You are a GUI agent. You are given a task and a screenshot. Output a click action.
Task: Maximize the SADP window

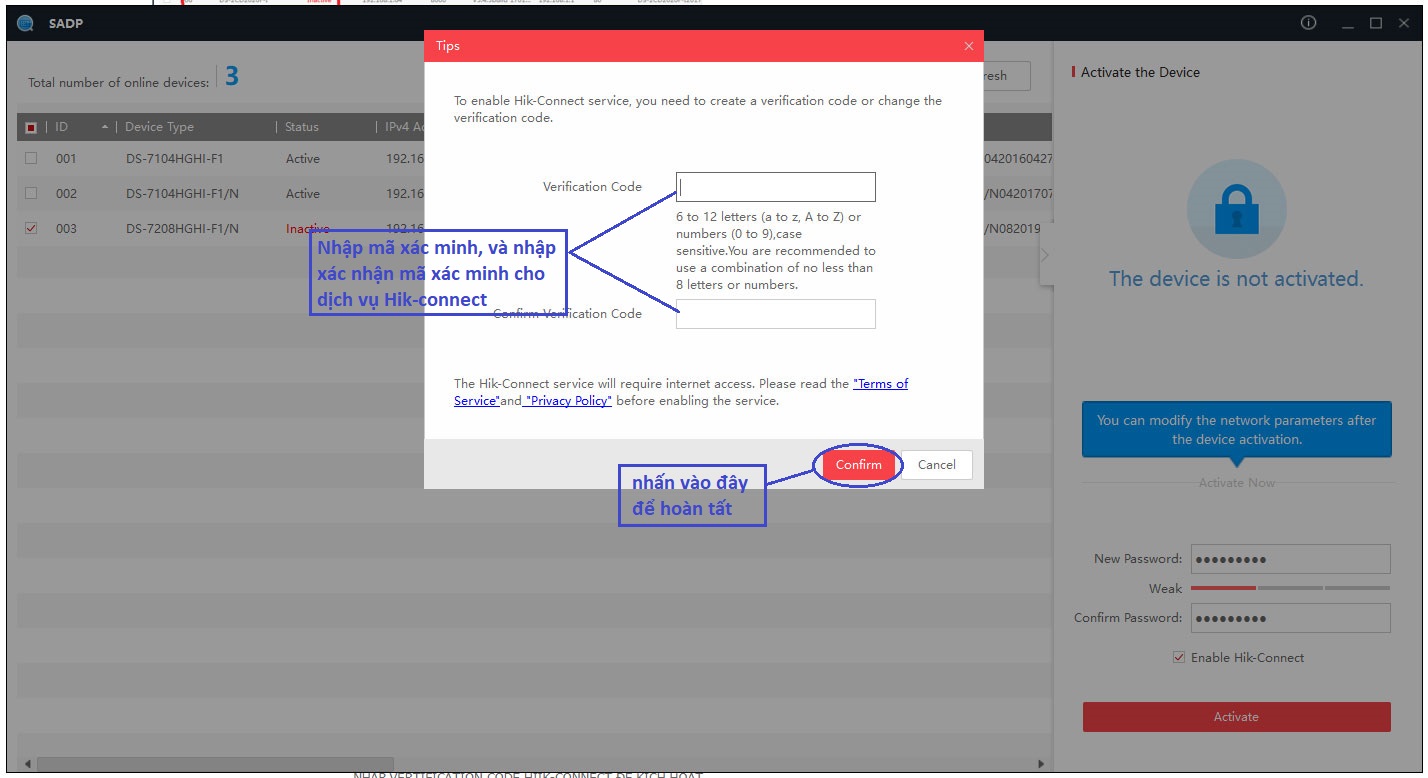(x=1376, y=23)
